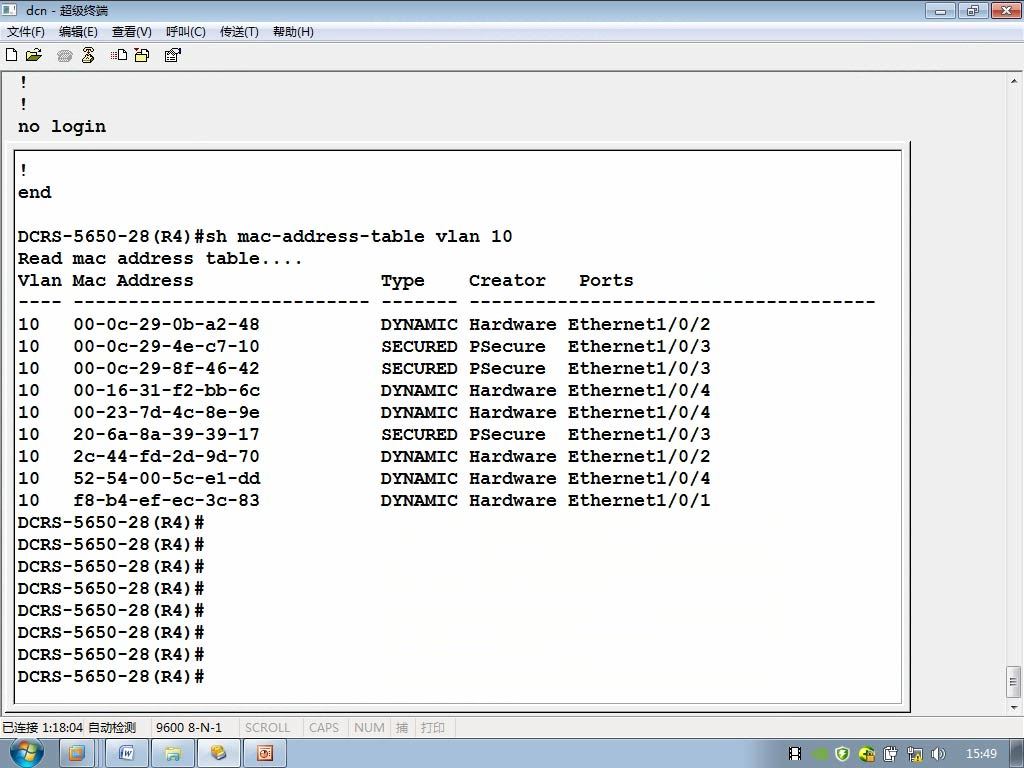Click MAC address 00-0c-29-4e-c7-10

click(167, 347)
